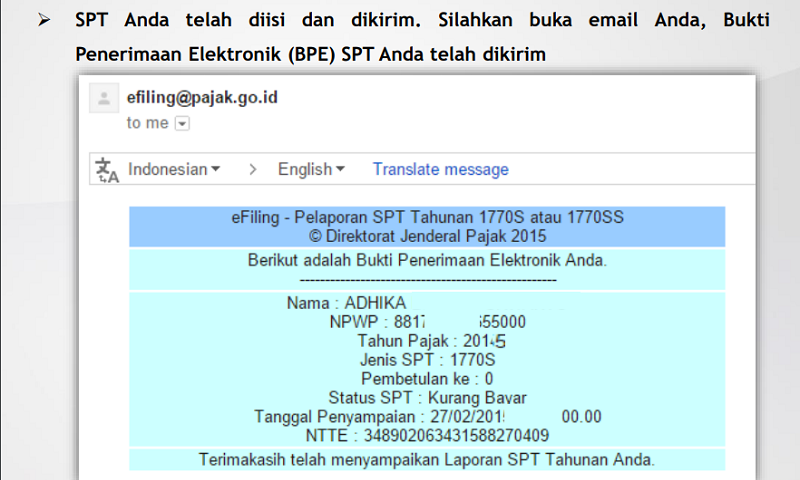The height and width of the screenshot is (480, 800).
Task: Click the Bukti Penerimaan Elektronik Anda line
Action: click(427, 261)
